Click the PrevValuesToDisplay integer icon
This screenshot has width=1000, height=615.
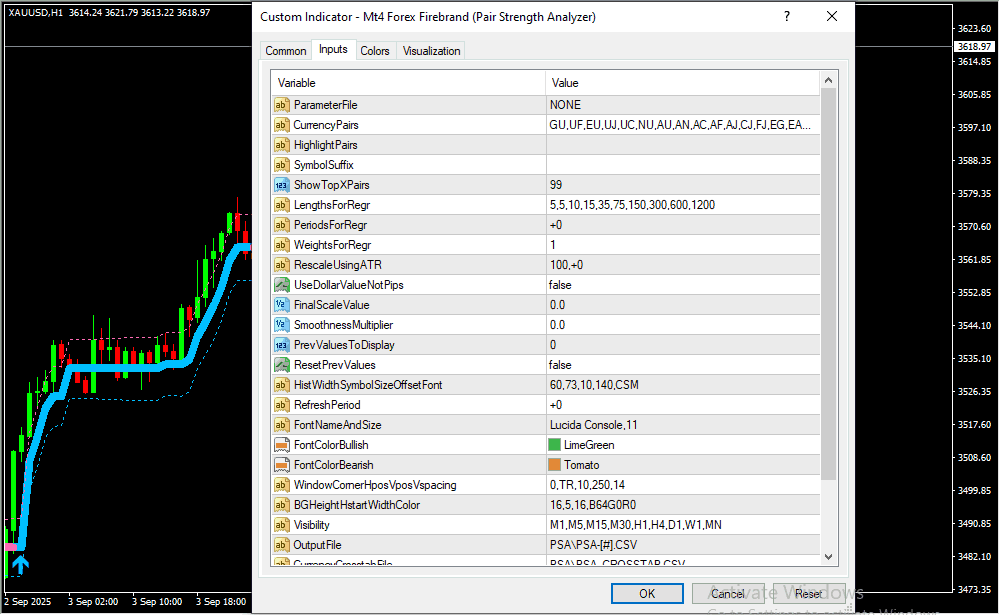281,345
